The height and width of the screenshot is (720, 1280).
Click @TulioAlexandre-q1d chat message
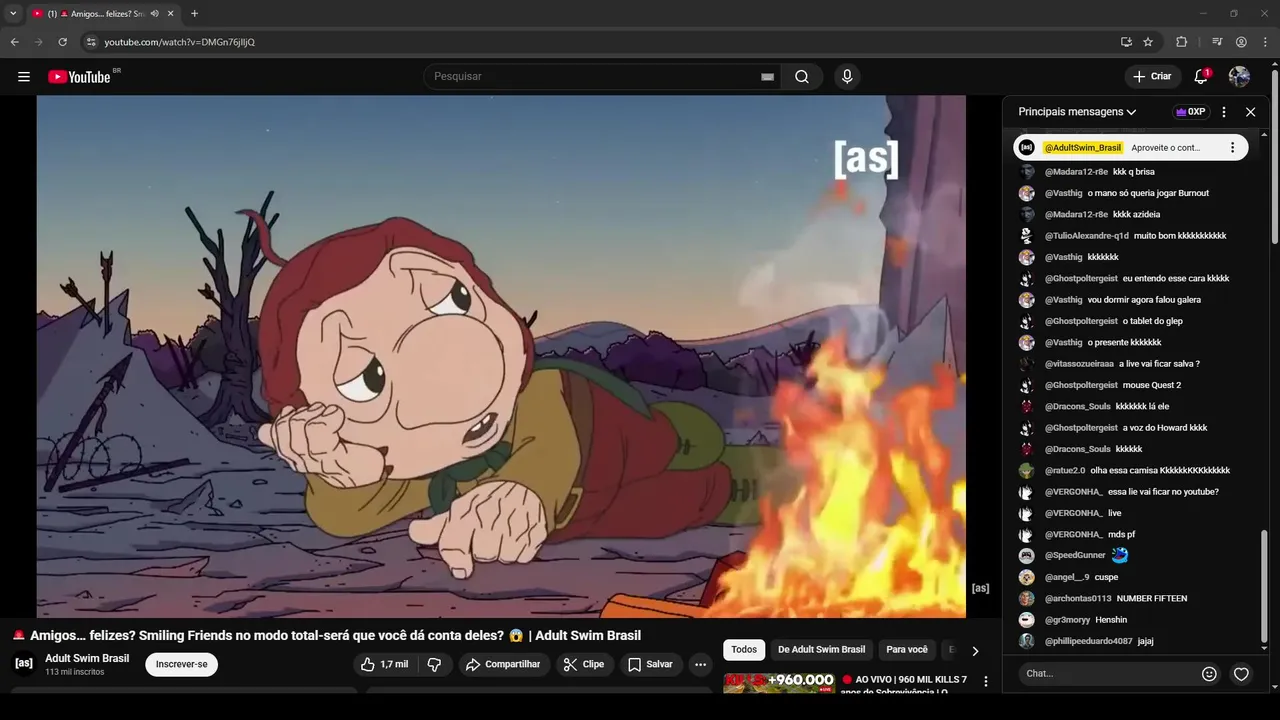[x=1133, y=236]
